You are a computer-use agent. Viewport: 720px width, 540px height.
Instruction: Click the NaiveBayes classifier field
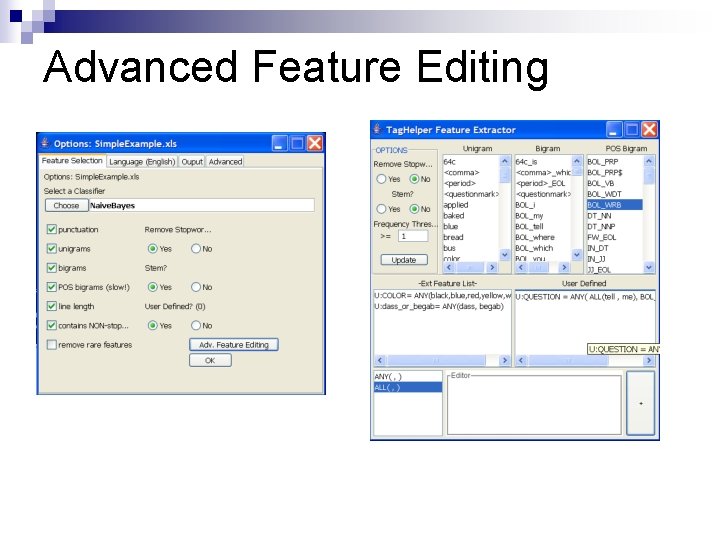pyautogui.click(x=202, y=205)
